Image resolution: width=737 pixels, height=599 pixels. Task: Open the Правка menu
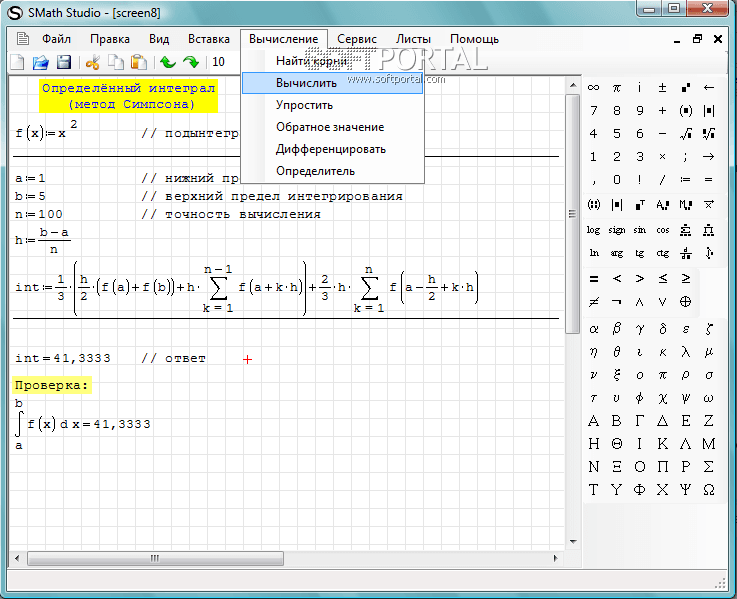(x=110, y=39)
